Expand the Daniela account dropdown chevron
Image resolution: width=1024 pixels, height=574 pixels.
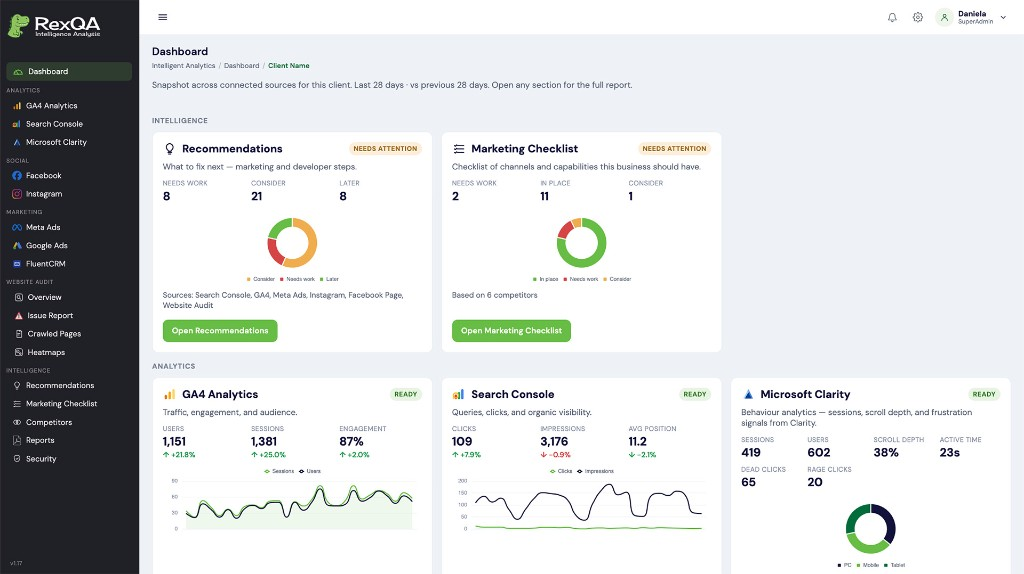[x=1003, y=18]
